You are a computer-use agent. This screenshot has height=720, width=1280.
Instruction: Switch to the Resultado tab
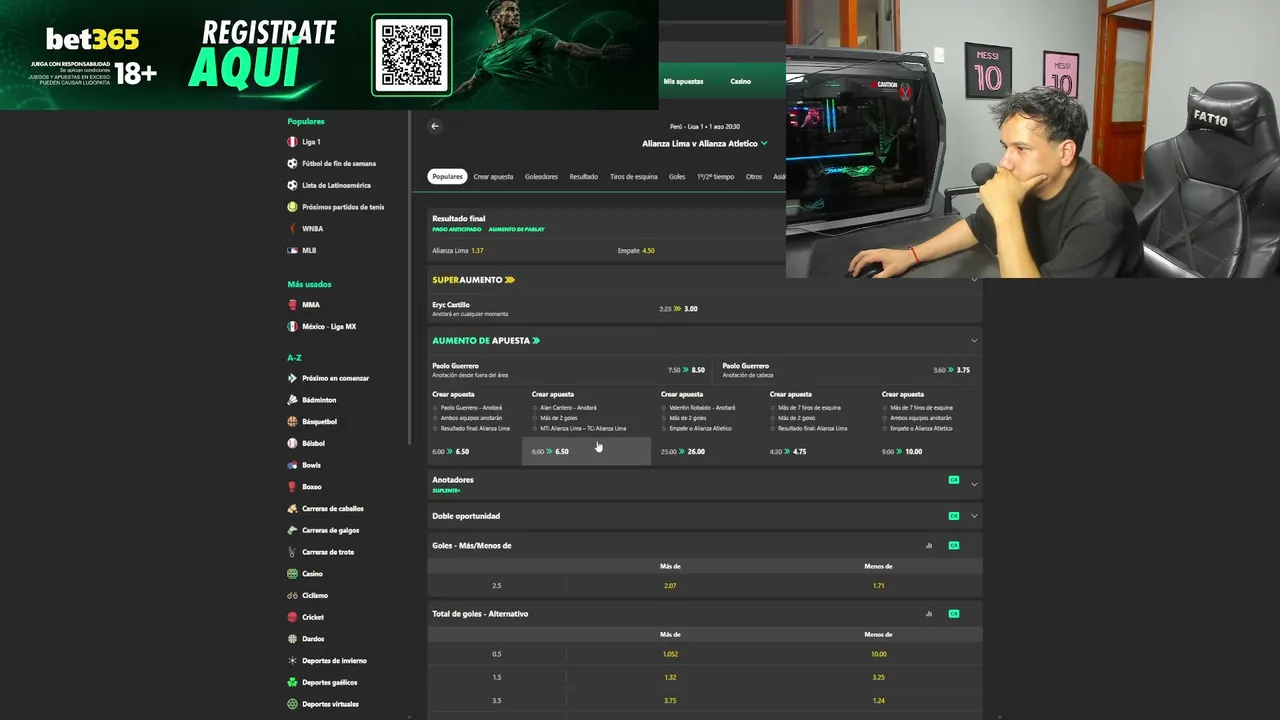[x=584, y=177]
